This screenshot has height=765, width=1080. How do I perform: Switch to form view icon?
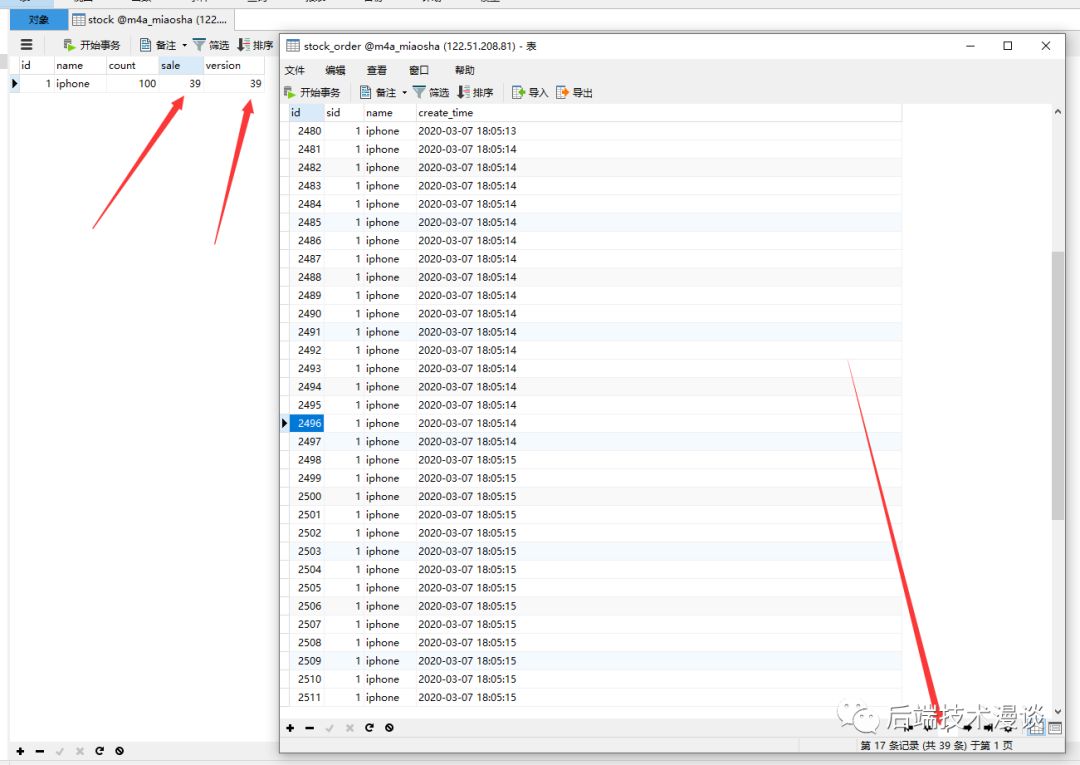1055,728
